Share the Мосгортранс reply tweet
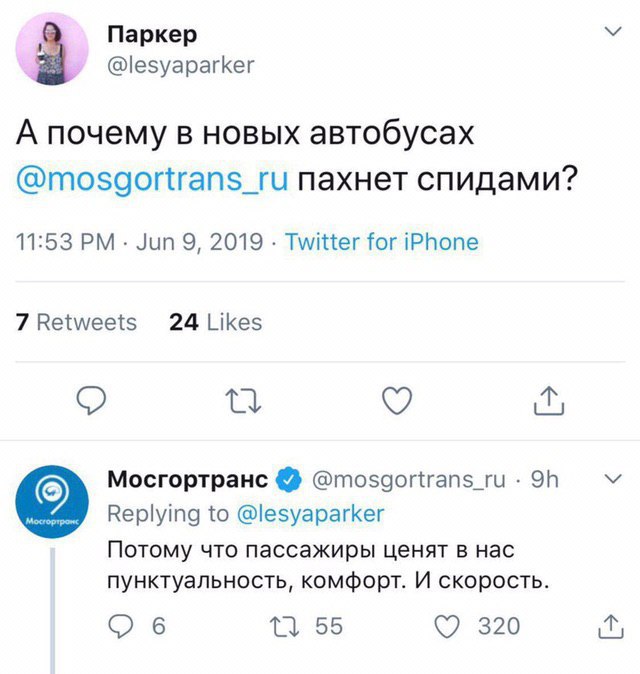This screenshot has width=640, height=674. coord(609,626)
